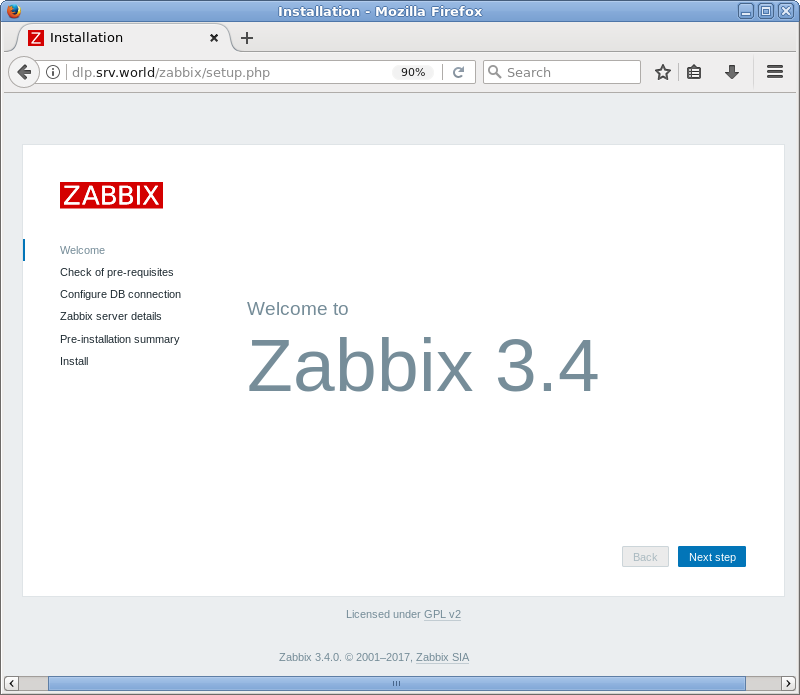Click the Firefox logo in the title bar

14,11
